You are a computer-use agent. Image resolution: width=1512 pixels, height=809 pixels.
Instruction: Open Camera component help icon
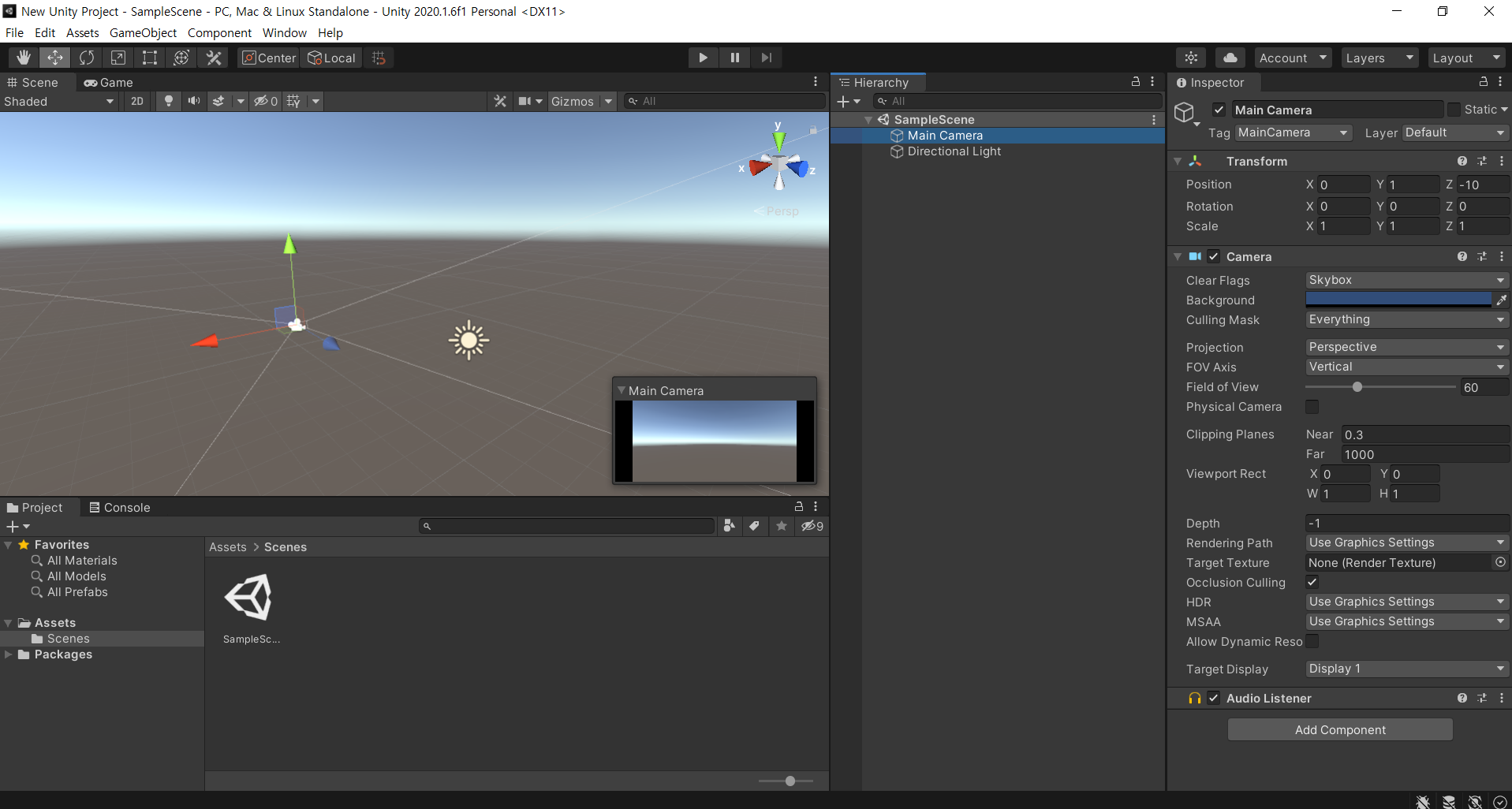click(1462, 256)
